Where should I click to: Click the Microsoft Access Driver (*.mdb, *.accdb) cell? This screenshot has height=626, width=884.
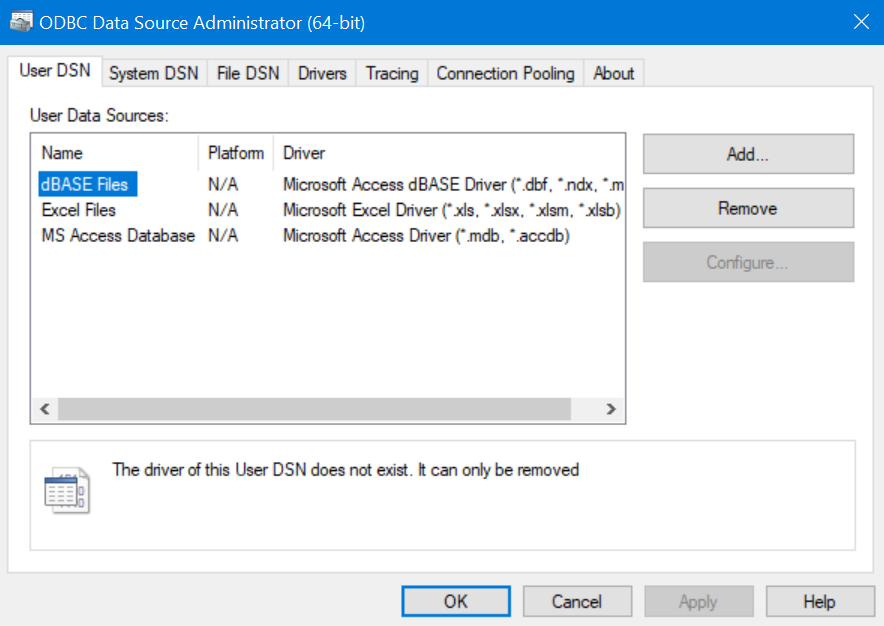[x=426, y=235]
